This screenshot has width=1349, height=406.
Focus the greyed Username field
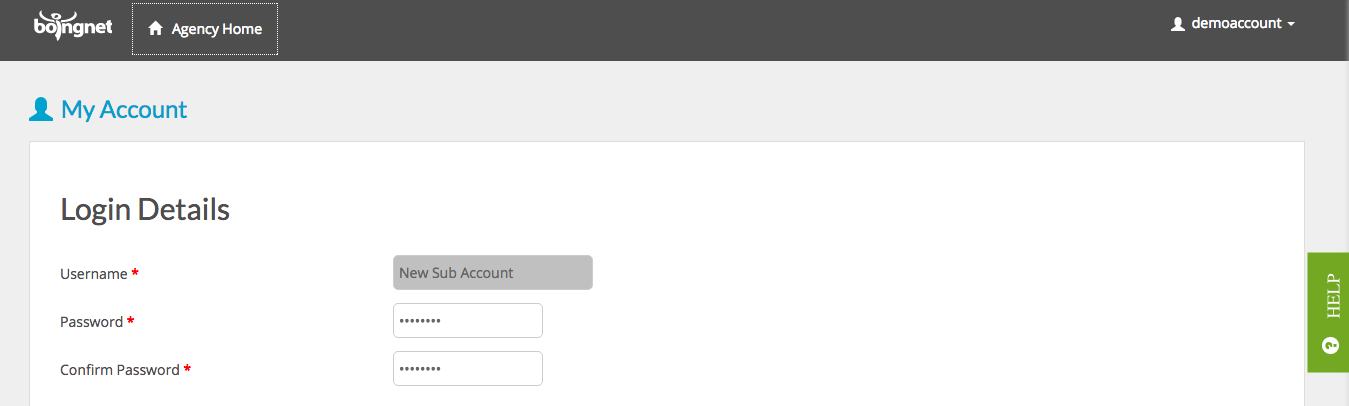tap(493, 273)
